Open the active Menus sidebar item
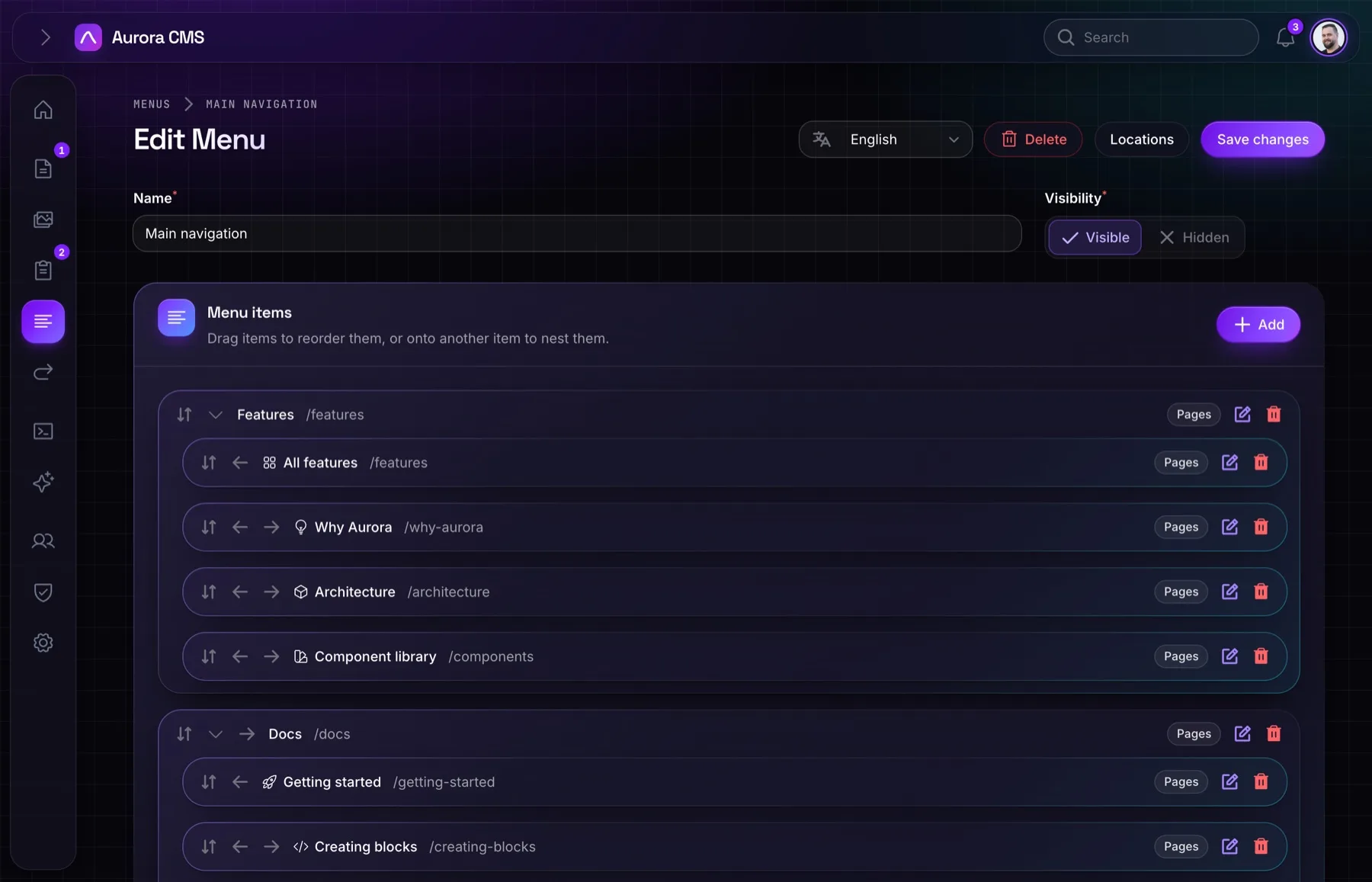The image size is (1372, 882). pyautogui.click(x=43, y=322)
